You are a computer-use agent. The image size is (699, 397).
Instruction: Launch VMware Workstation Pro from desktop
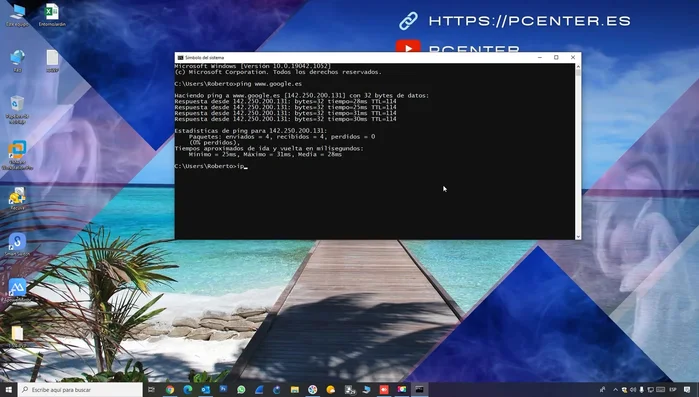click(x=17, y=155)
